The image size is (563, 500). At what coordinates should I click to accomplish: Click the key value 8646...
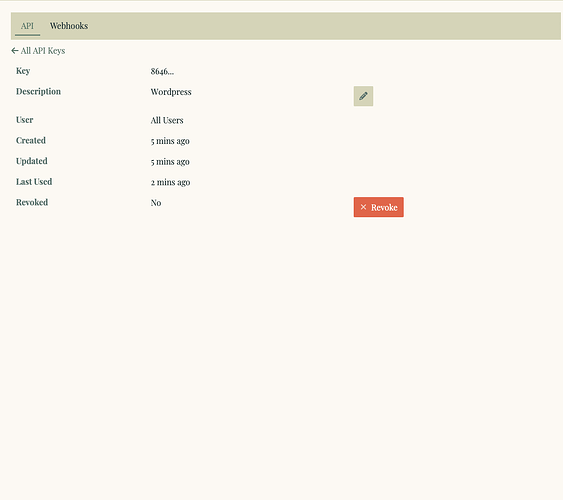[x=162, y=71]
